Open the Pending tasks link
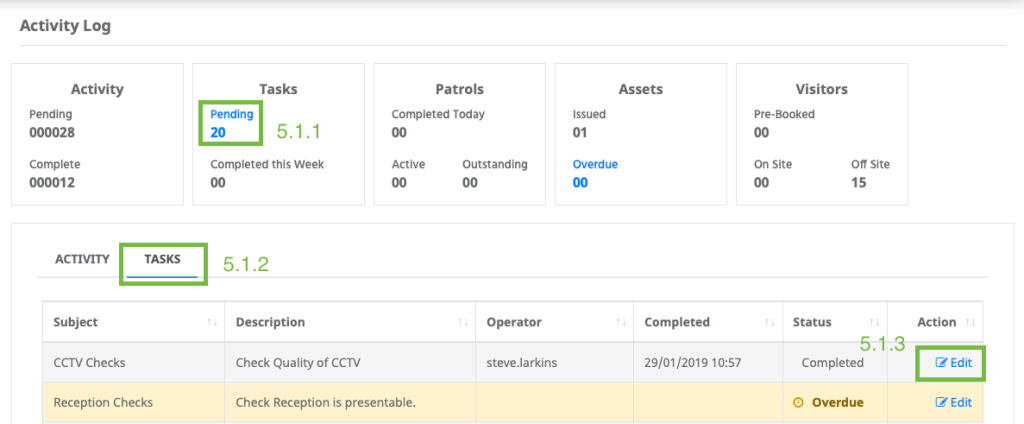Viewport: 1024px width, 424px height. click(x=231, y=114)
